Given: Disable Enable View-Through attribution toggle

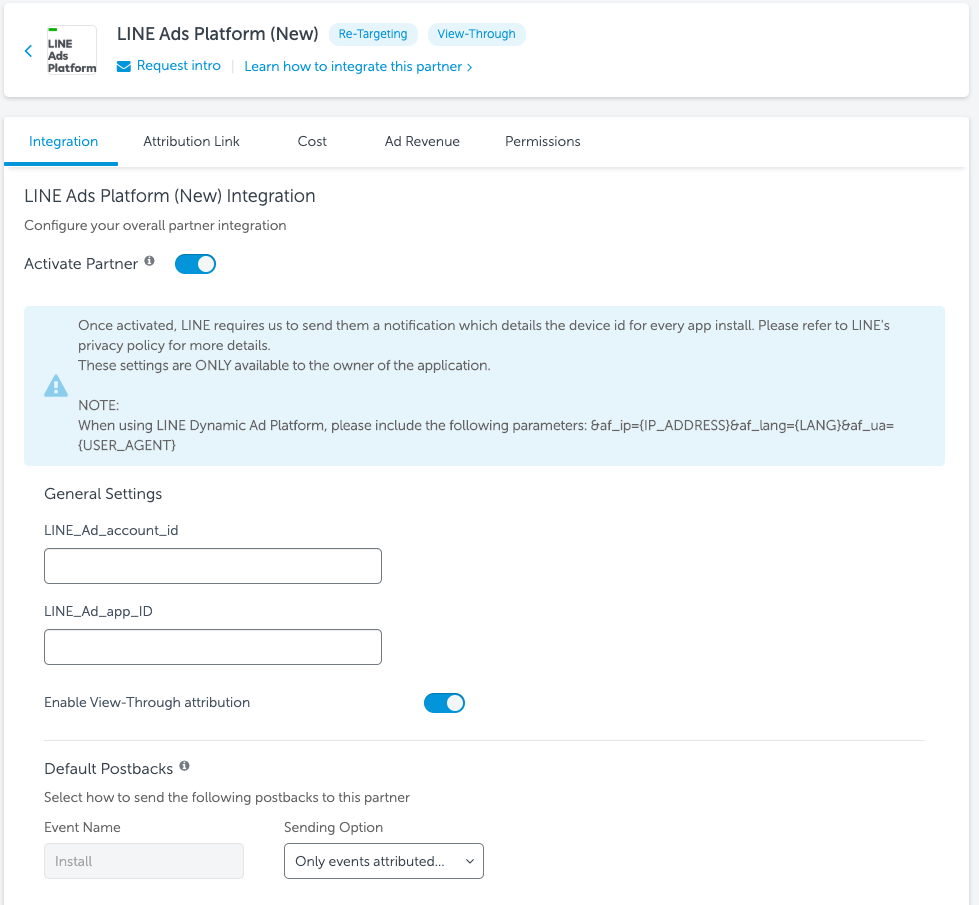Looking at the screenshot, I should (x=444, y=703).
